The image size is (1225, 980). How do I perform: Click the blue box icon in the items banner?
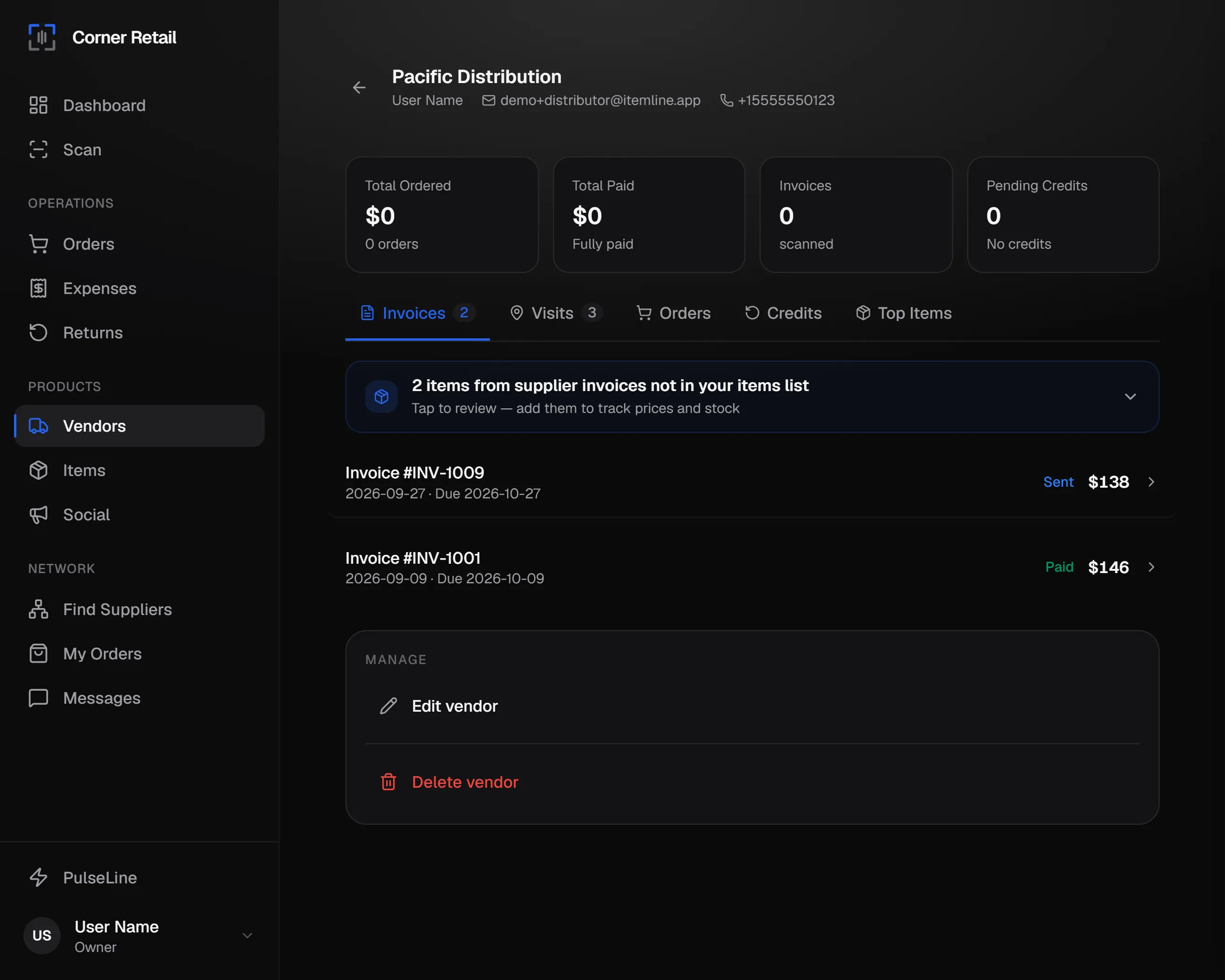(x=381, y=397)
